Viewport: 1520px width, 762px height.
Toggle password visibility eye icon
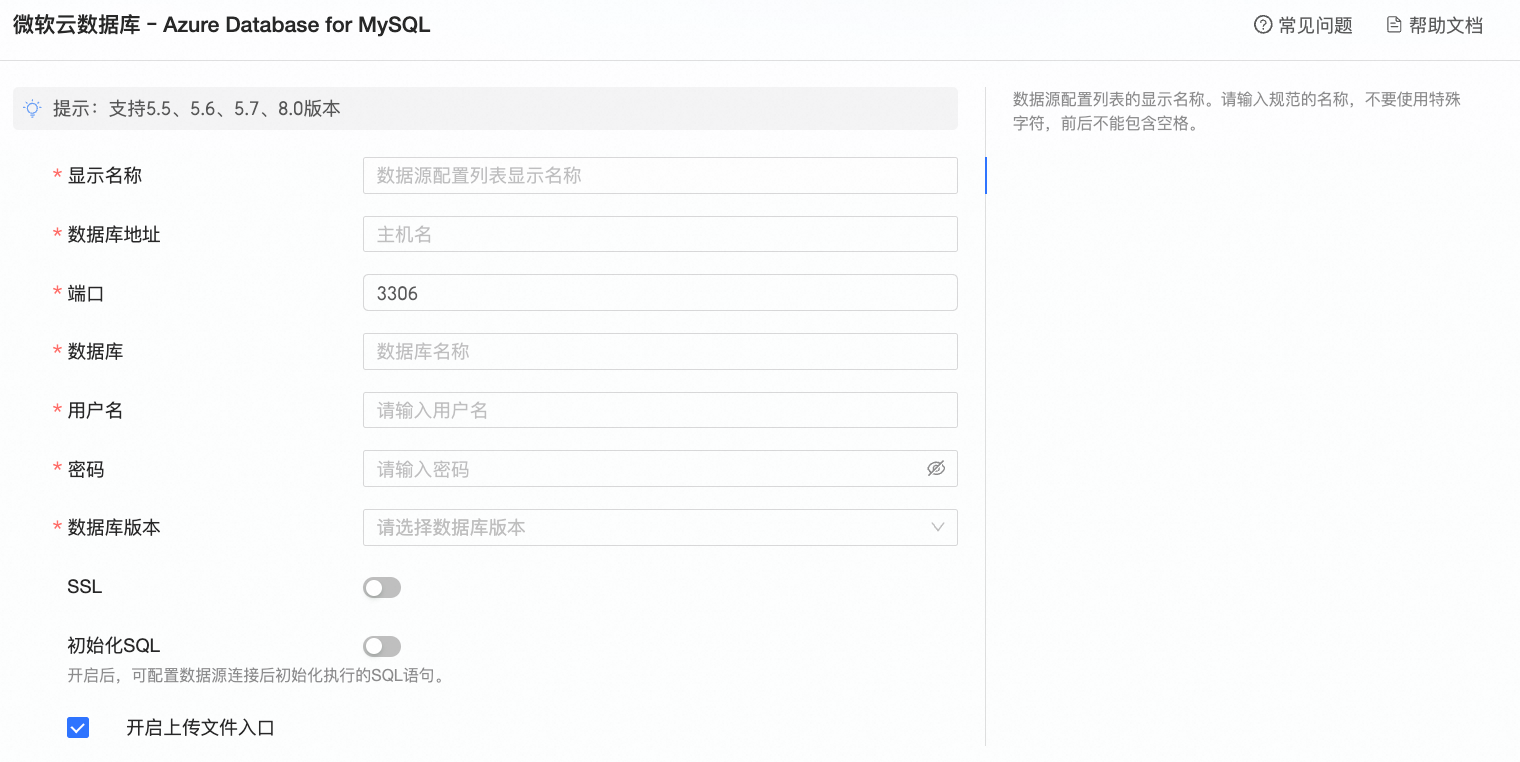(936, 468)
